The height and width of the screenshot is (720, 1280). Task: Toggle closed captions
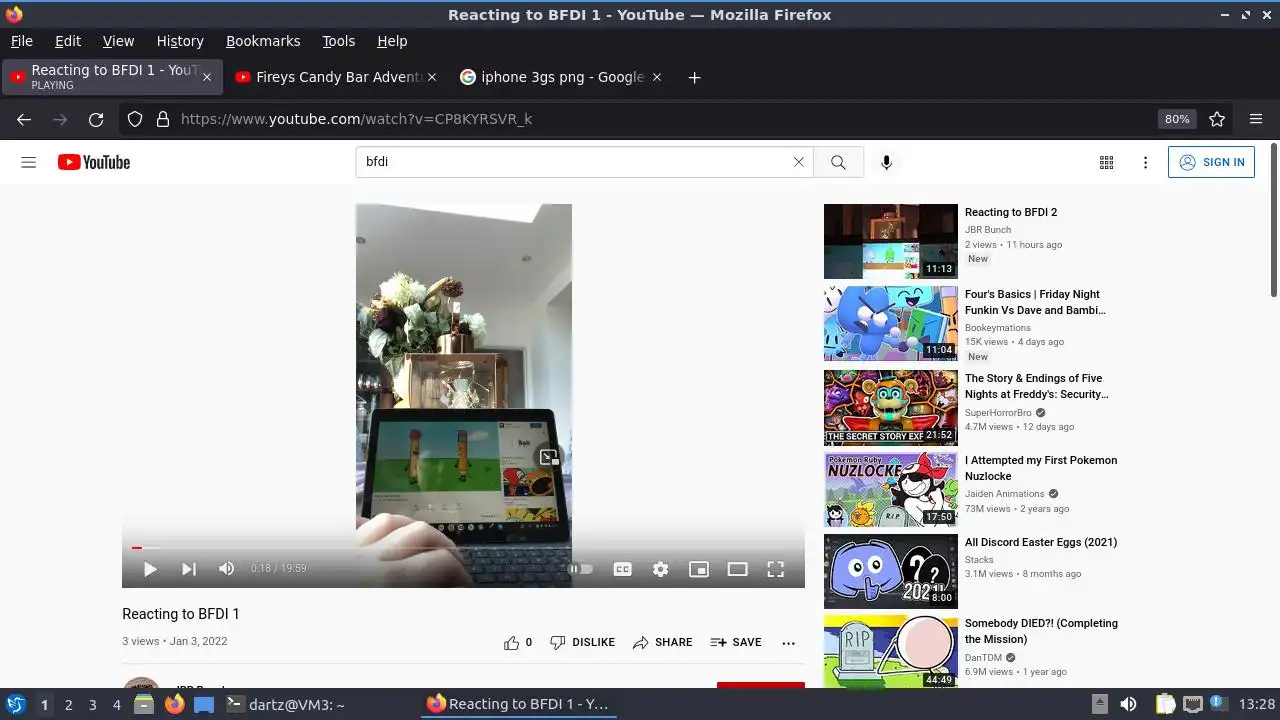[622, 569]
